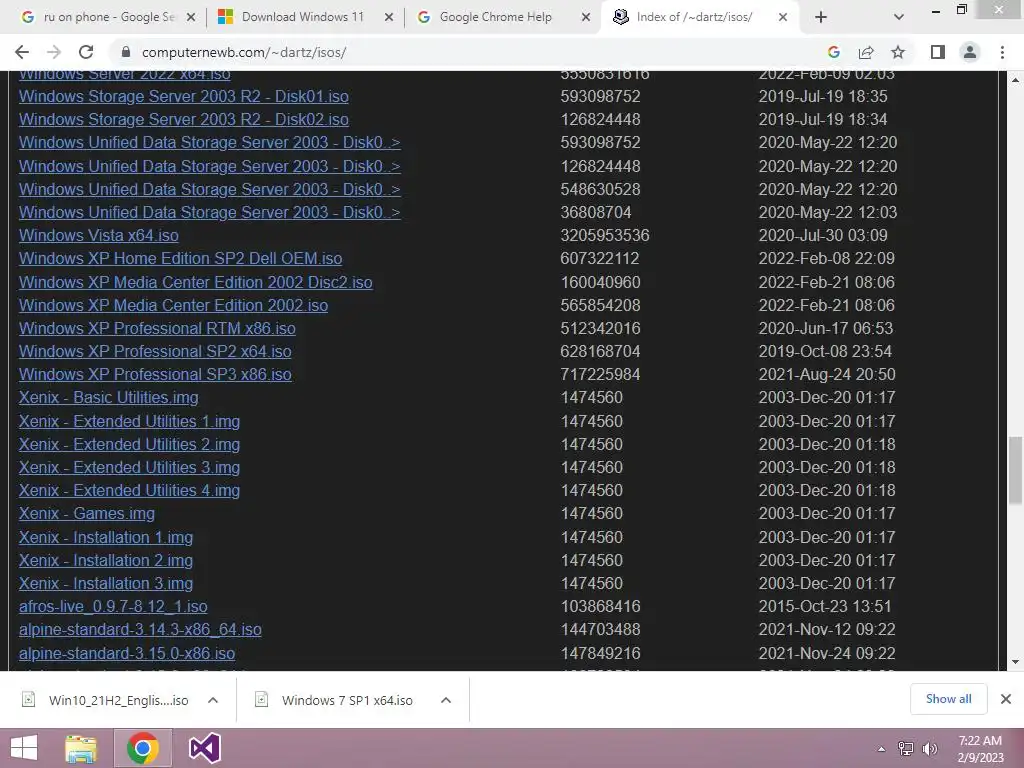Close the 'Download Windows 11' tab
This screenshot has height=768, width=1024.
389,17
